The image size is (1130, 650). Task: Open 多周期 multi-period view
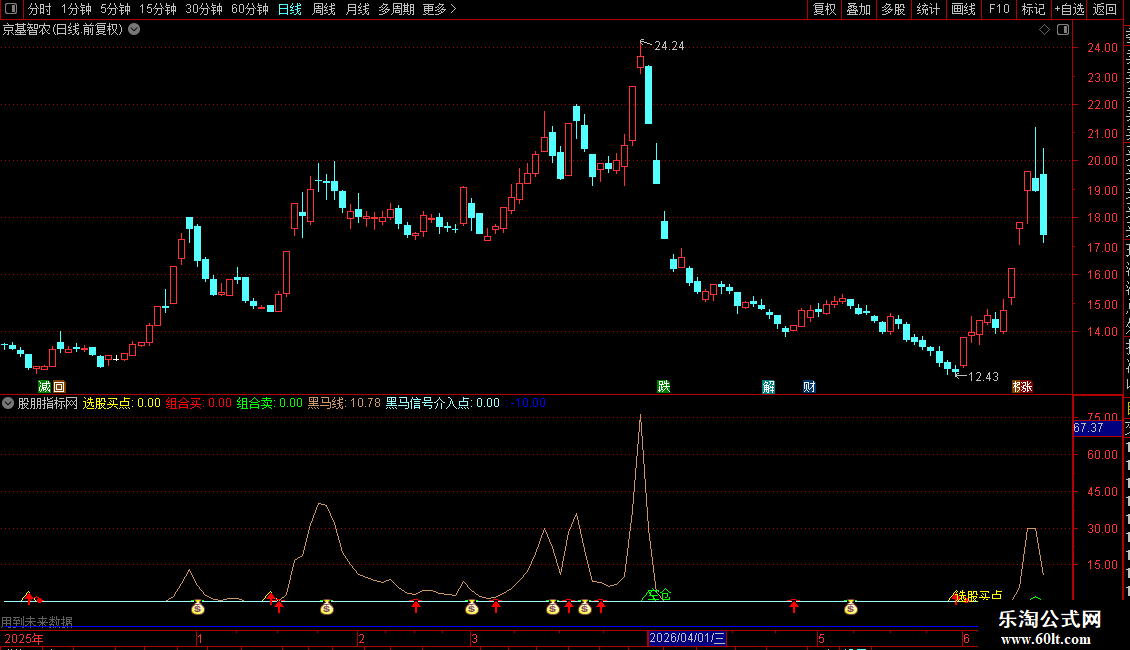coord(396,9)
